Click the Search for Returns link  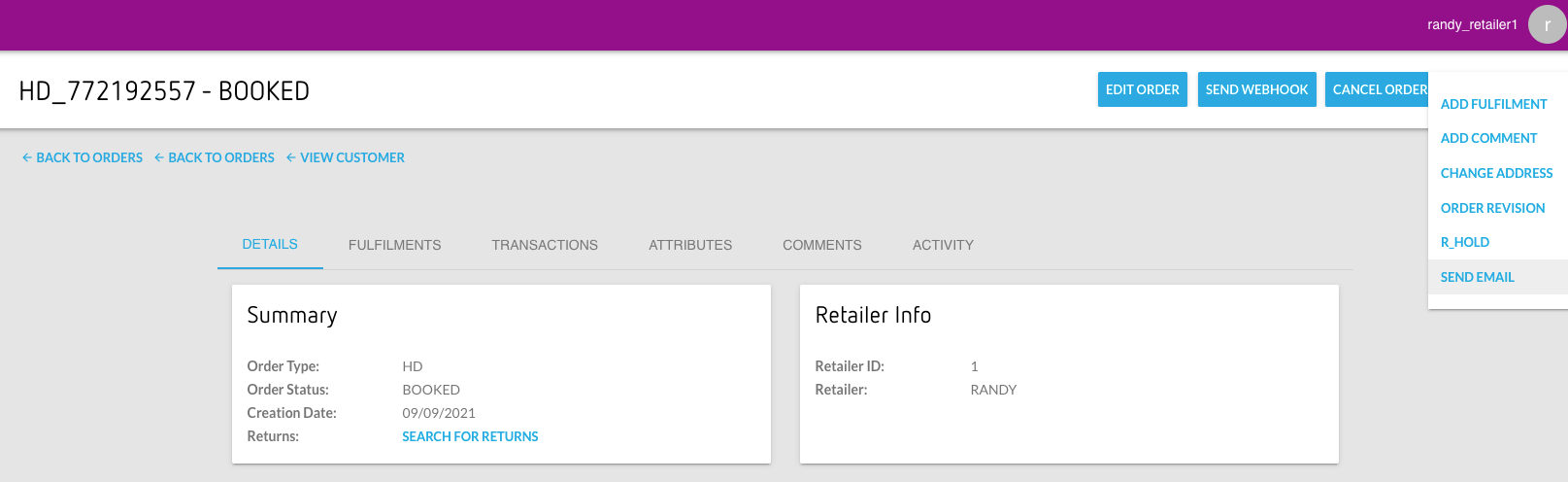[x=470, y=436]
